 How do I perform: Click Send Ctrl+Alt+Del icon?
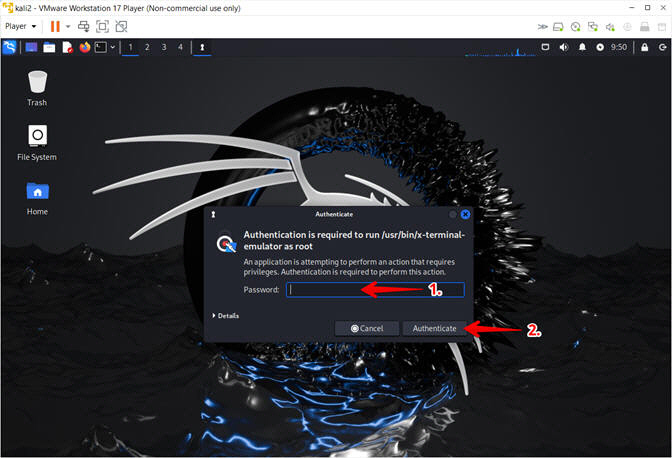84,27
